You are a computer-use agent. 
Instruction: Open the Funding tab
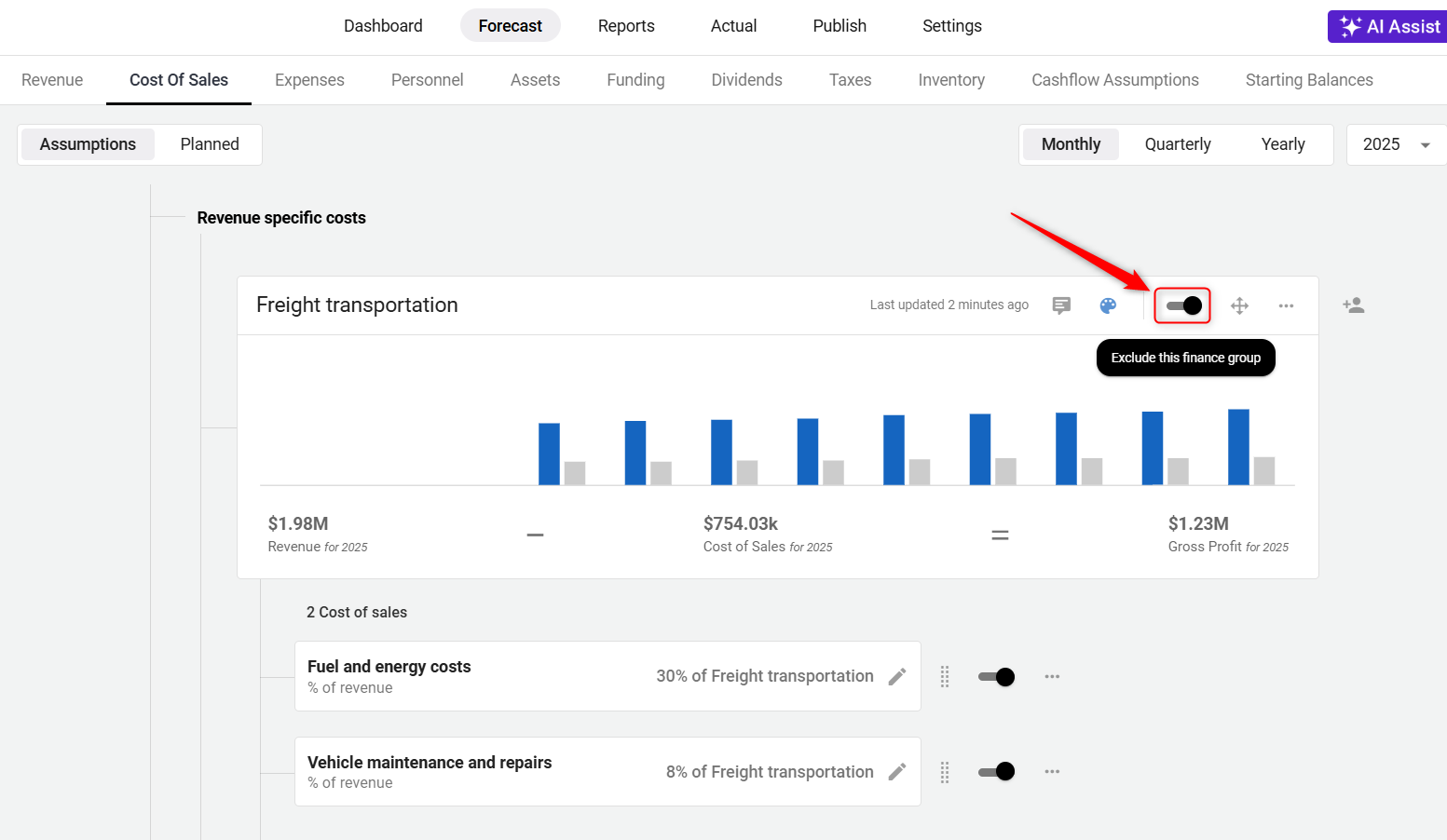635,80
